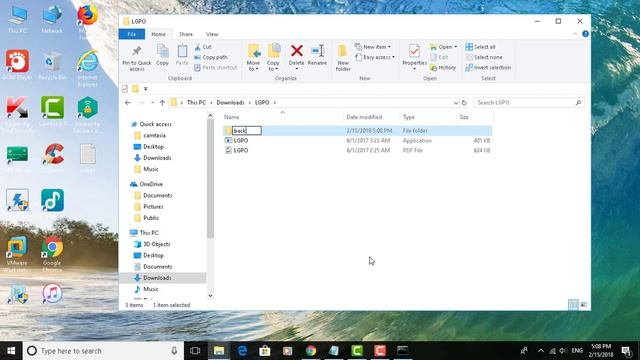The image size is (640, 360).
Task: Sort by the Type column header
Action: [x=428, y=117]
